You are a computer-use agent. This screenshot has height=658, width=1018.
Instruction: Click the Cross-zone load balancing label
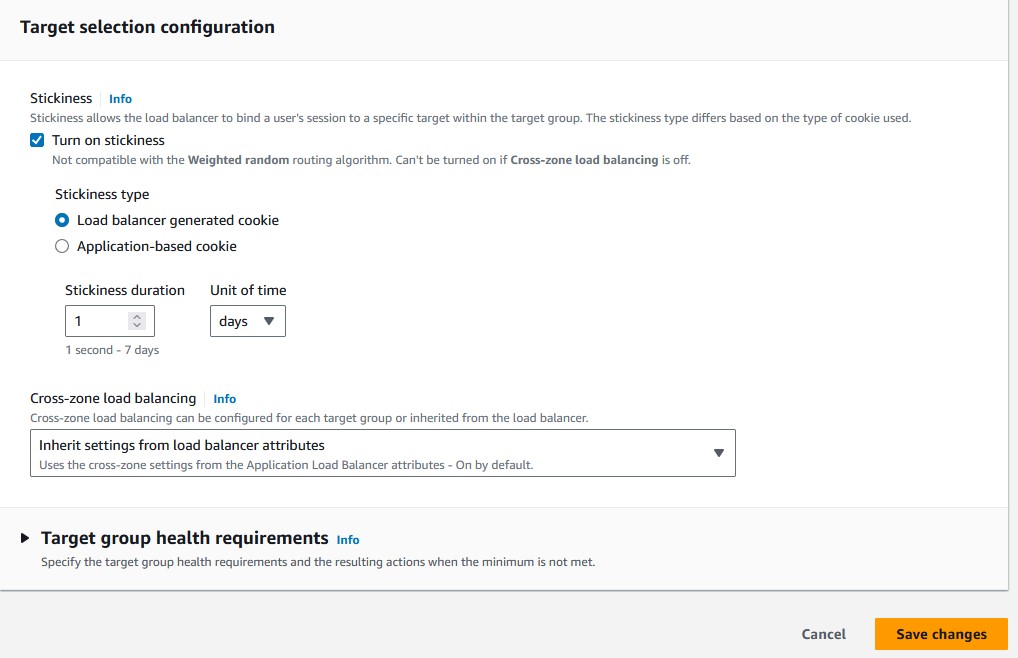(113, 398)
